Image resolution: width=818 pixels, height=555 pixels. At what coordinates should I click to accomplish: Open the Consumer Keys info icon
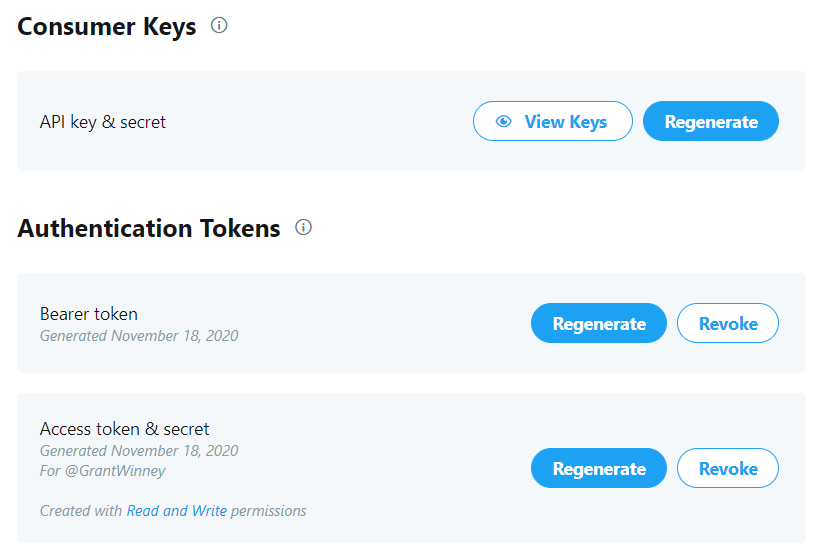(x=219, y=25)
